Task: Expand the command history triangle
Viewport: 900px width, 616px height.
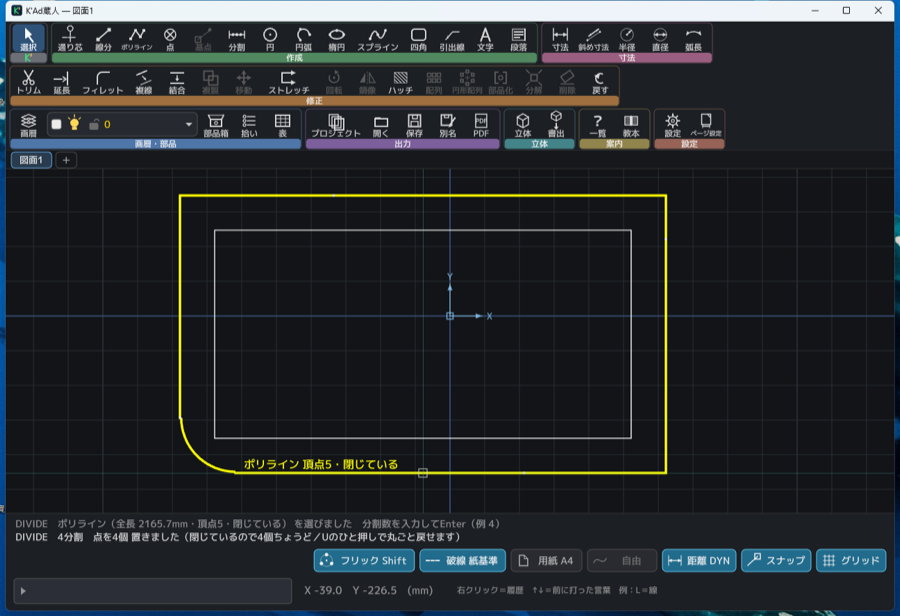Action: pos(23,591)
